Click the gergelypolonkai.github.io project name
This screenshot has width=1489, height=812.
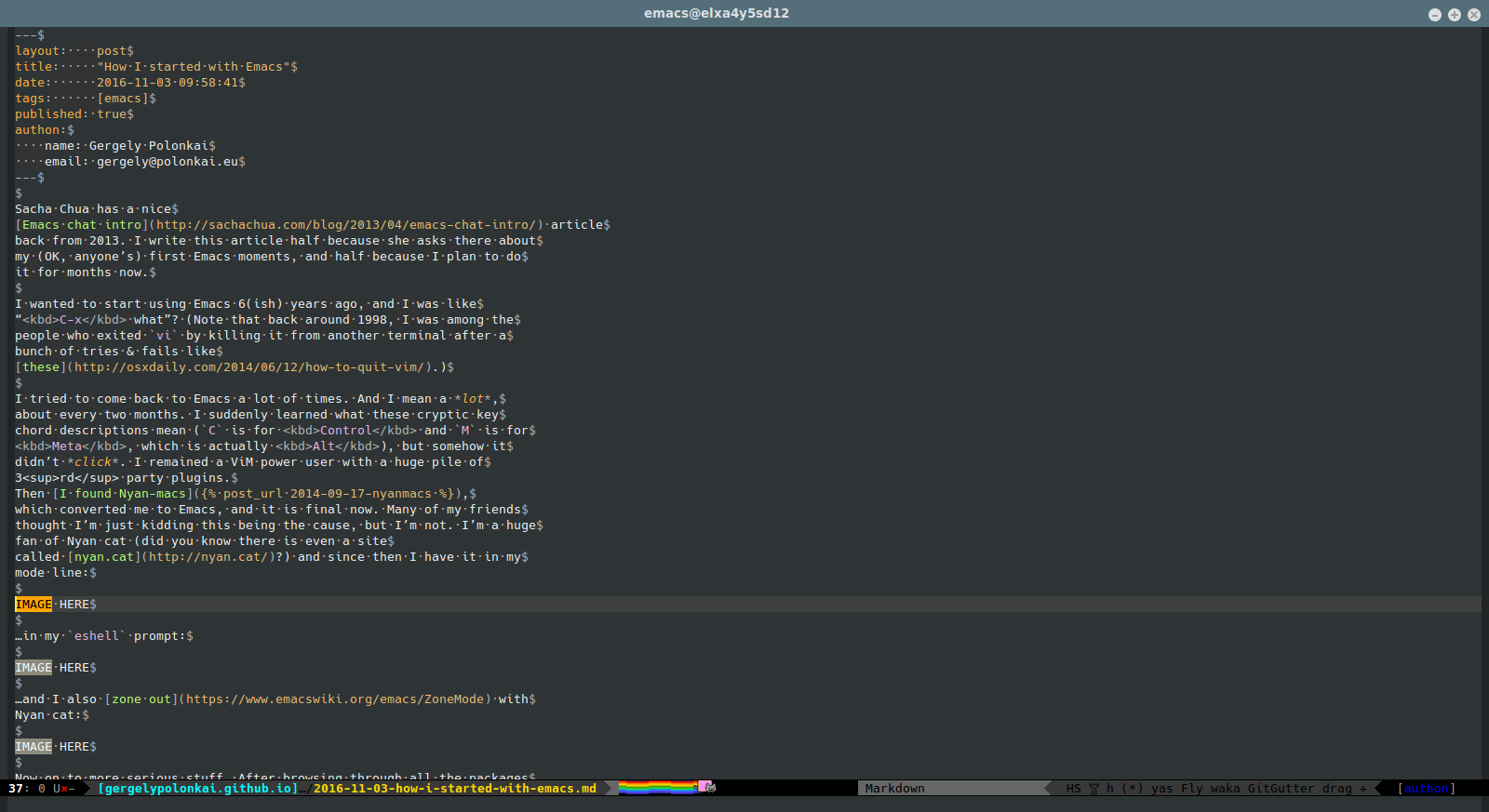[198, 789]
